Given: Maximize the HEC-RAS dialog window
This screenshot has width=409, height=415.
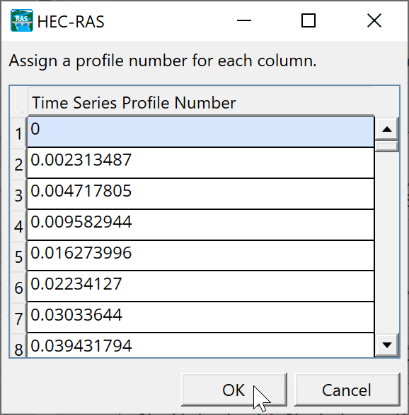Looking at the screenshot, I should [308, 21].
